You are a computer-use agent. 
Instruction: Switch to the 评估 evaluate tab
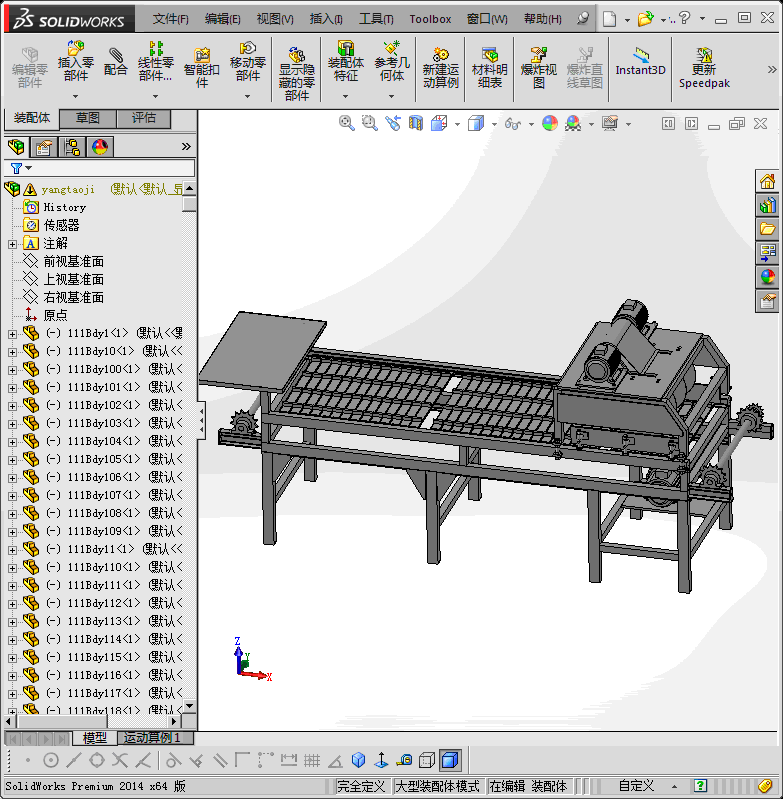coord(144,118)
